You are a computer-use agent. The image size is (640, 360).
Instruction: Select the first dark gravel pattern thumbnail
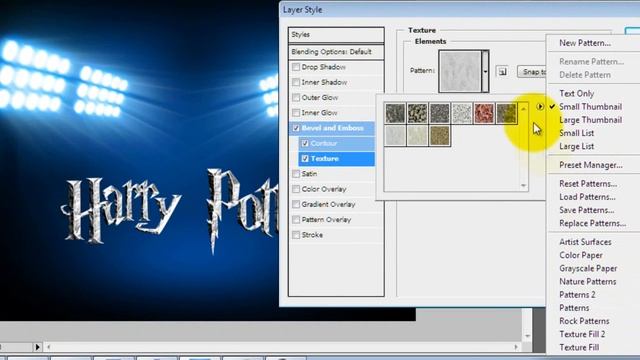(395, 113)
